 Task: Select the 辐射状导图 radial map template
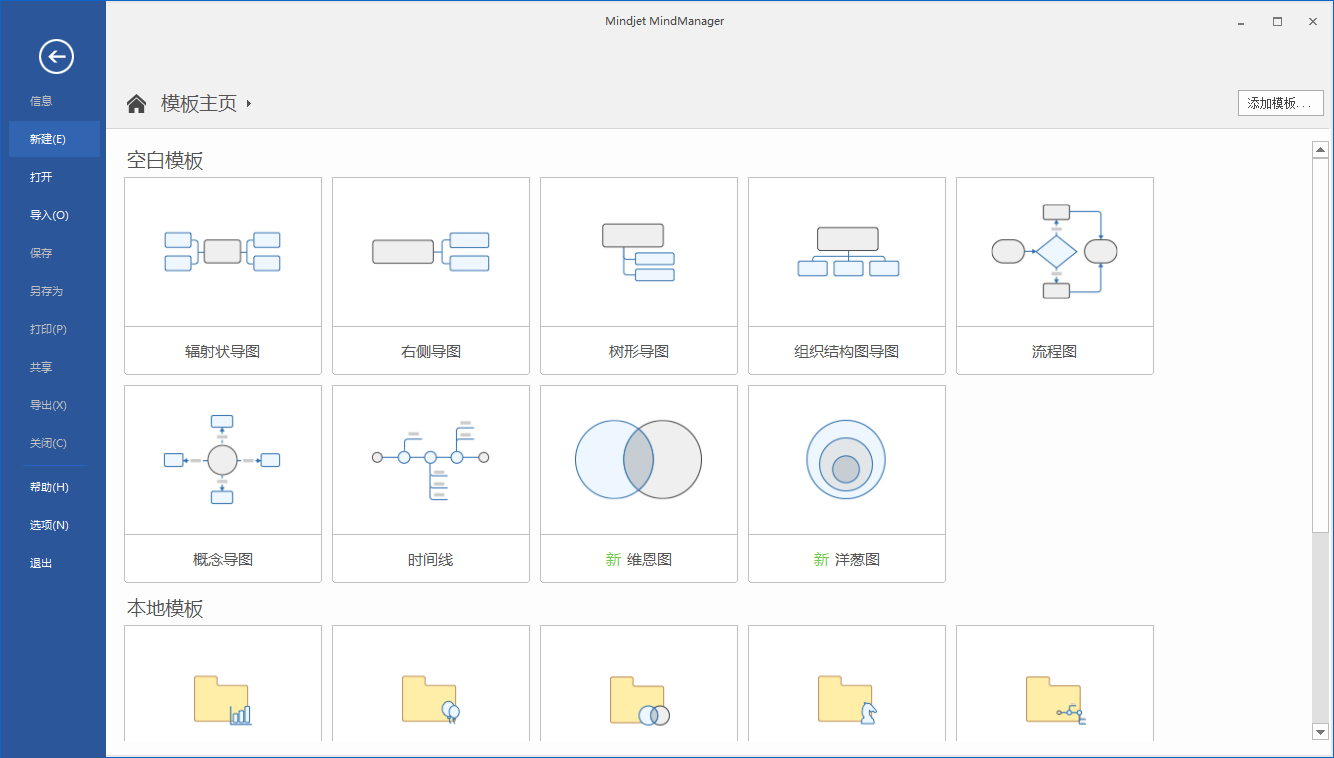click(223, 275)
